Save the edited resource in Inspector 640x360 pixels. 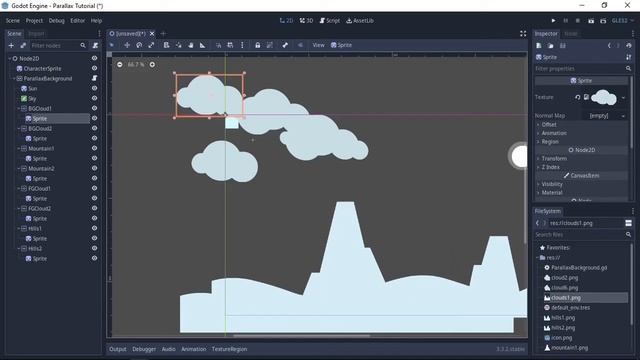coord(562,46)
